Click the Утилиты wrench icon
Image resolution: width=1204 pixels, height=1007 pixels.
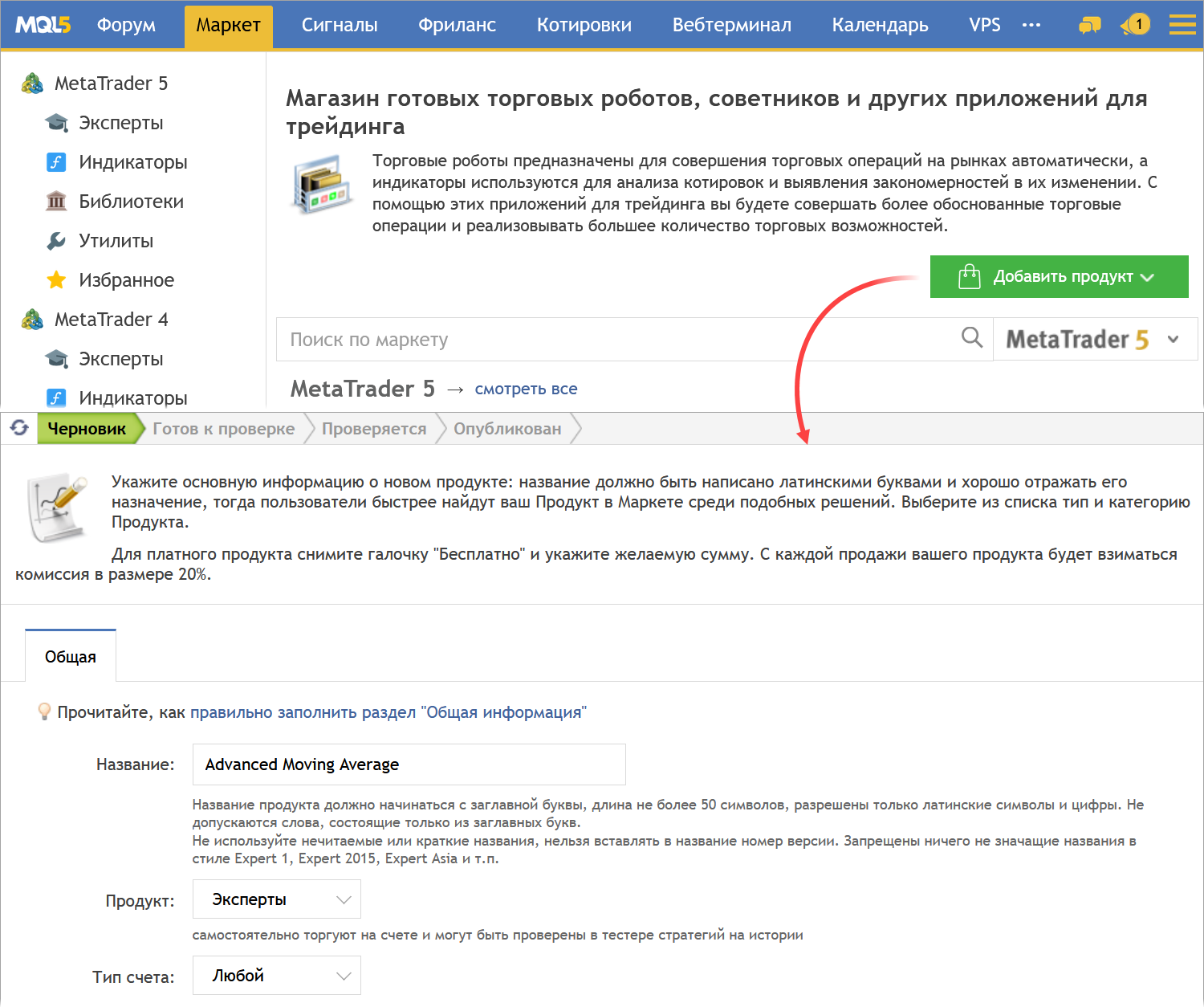pyautogui.click(x=56, y=241)
